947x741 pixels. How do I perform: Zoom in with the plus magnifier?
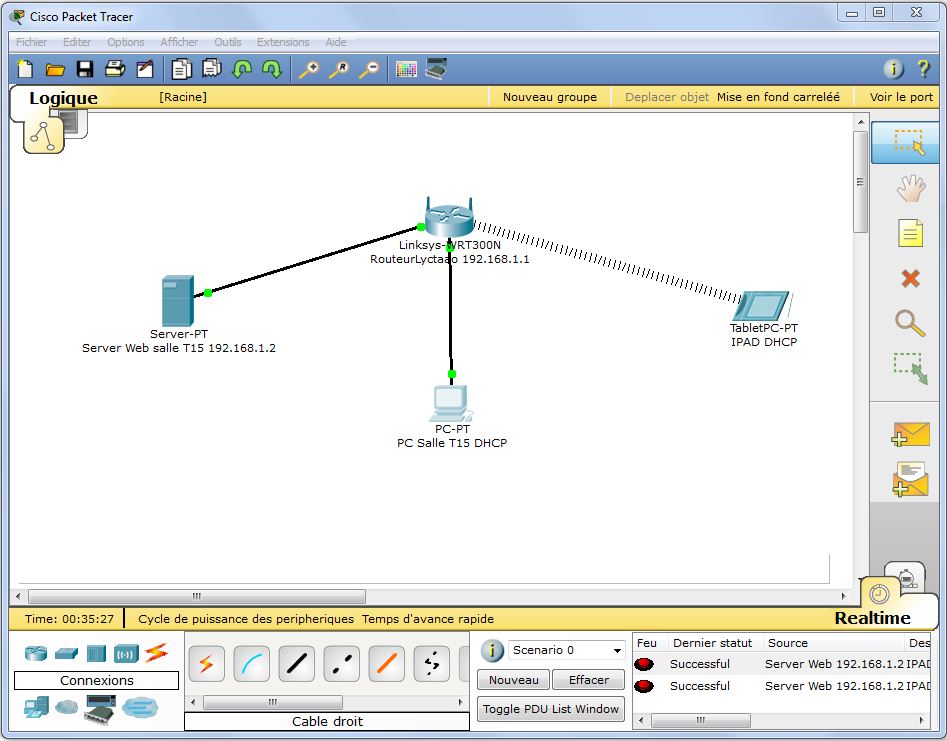coord(309,69)
